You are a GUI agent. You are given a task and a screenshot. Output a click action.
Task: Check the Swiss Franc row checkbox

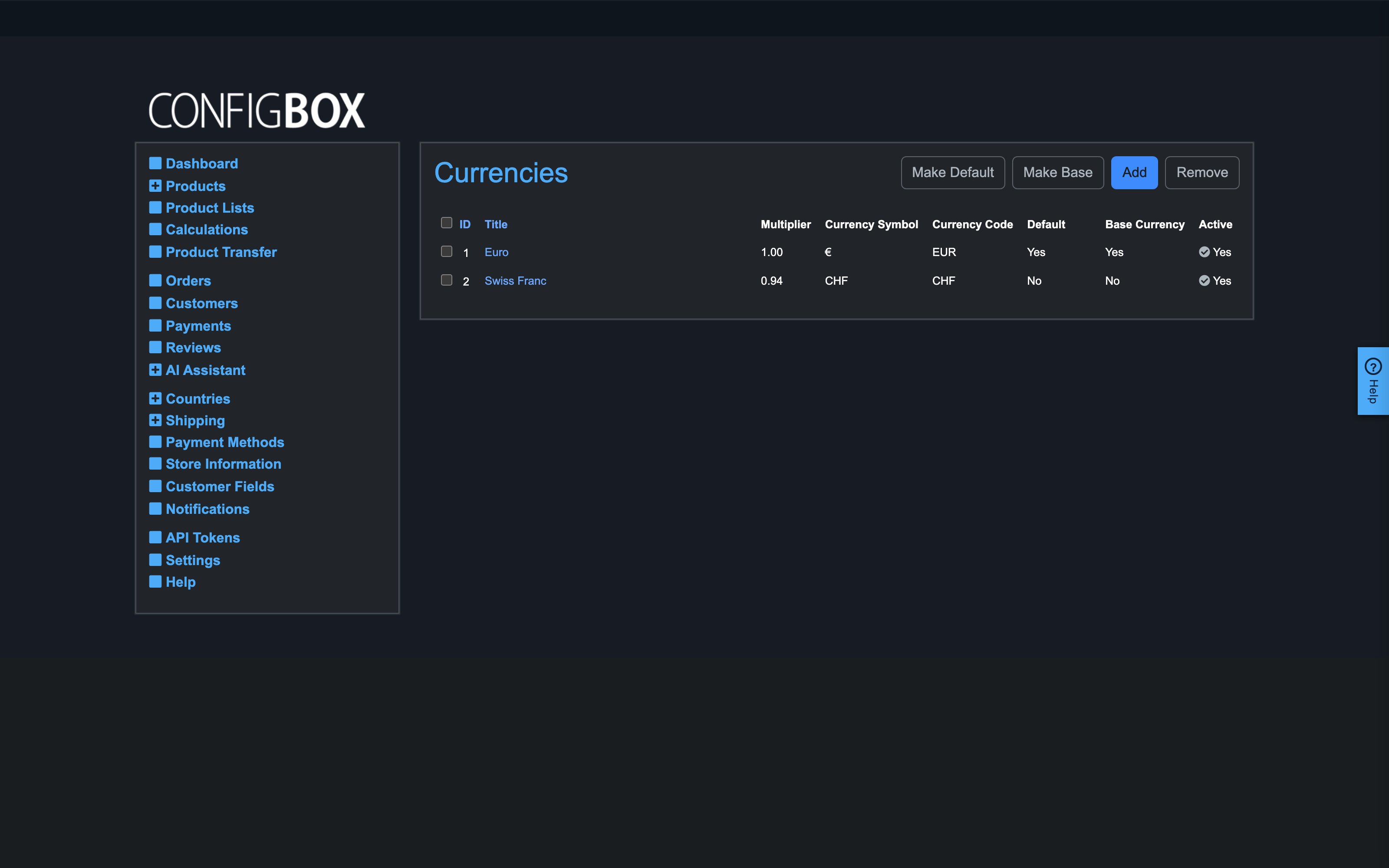(x=447, y=280)
